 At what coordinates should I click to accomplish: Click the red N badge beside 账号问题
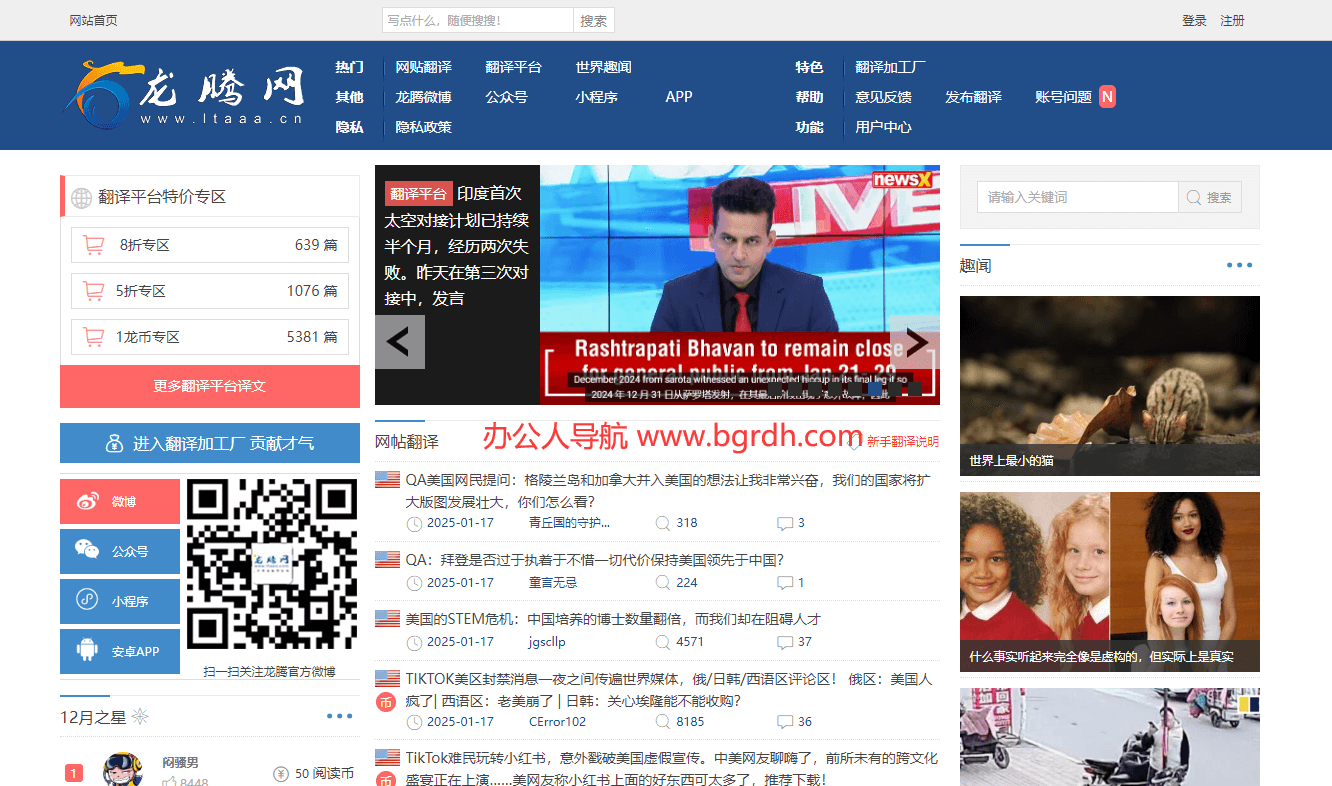point(1107,97)
